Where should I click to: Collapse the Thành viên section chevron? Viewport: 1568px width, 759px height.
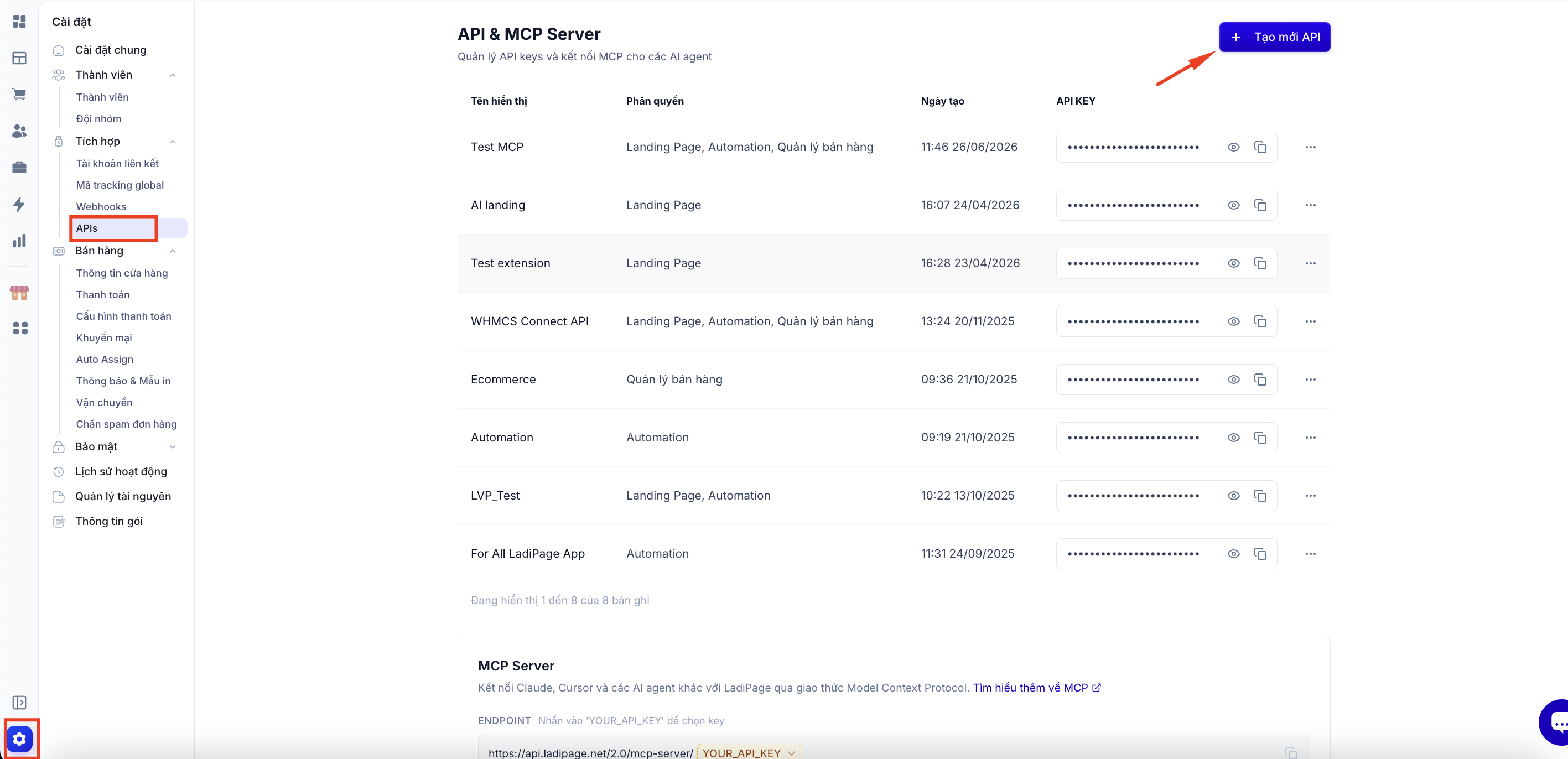pos(172,75)
